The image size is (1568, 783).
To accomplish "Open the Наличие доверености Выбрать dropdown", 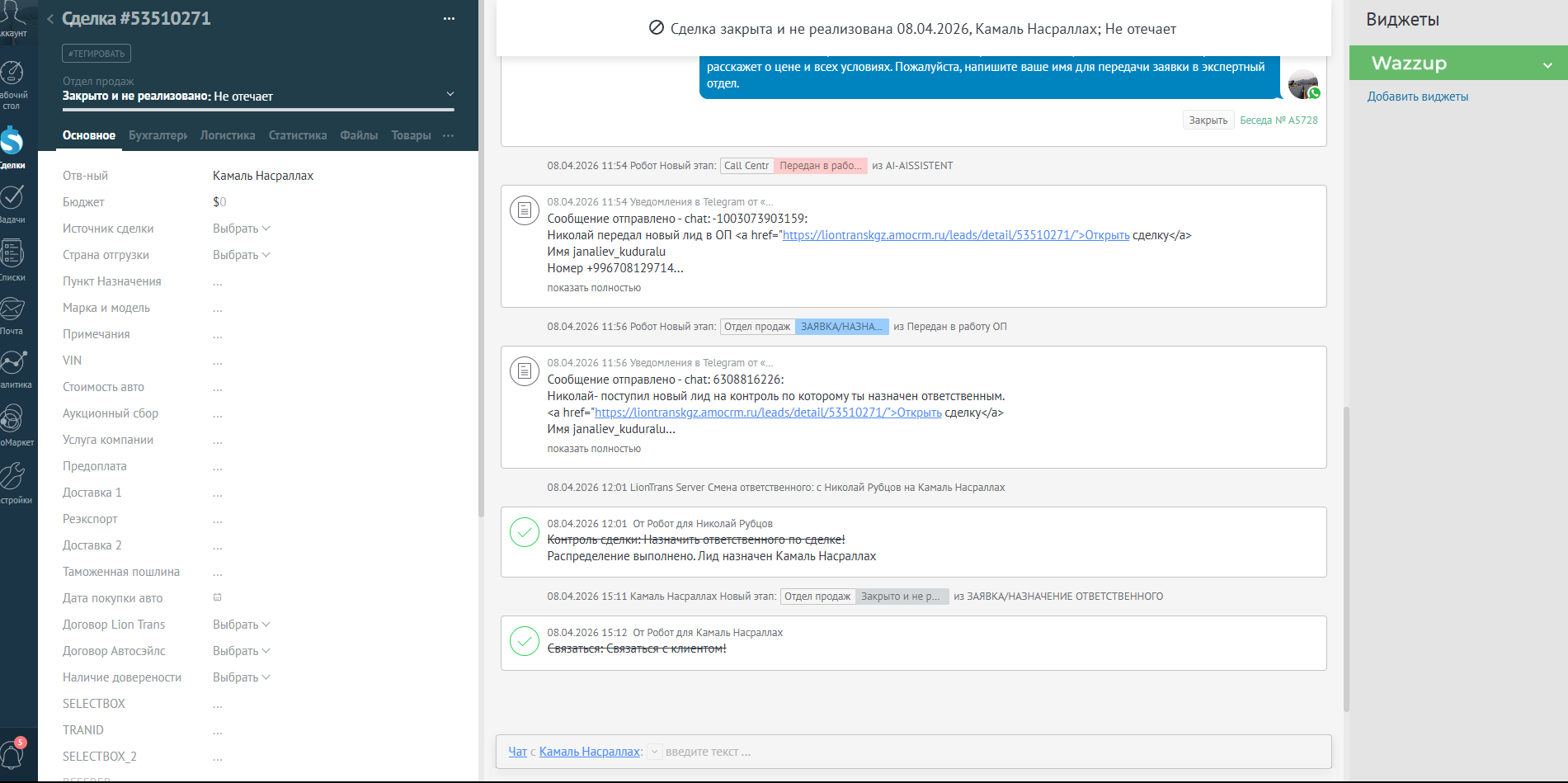I will pos(242,677).
